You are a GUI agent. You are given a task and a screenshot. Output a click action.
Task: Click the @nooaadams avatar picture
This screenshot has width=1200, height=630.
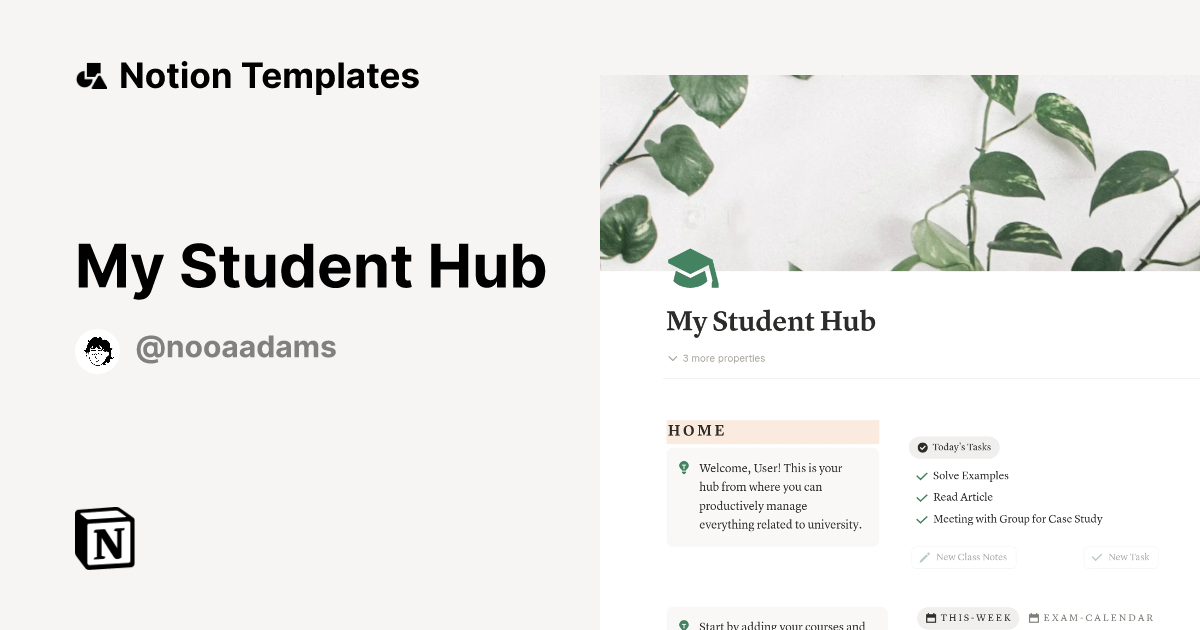[97, 347]
